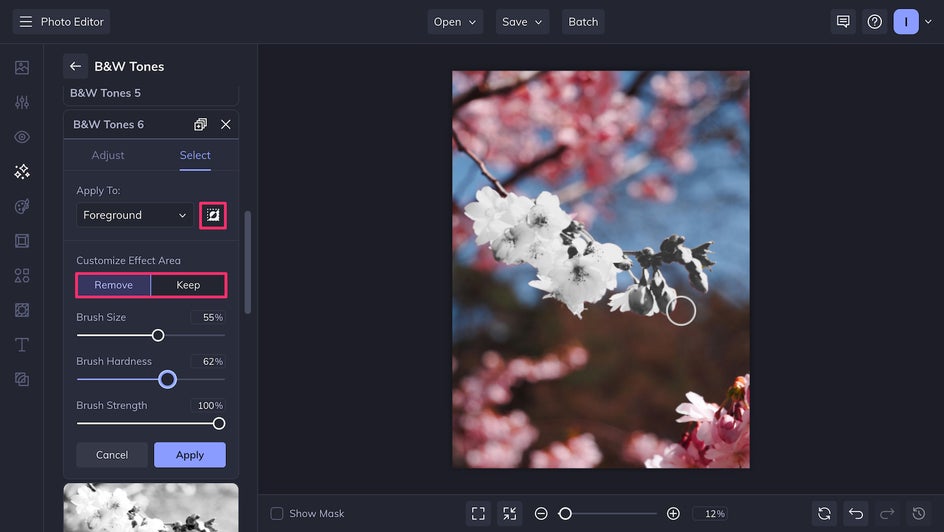Open the Graphics shapes sidebar icon
This screenshot has height=532, width=944.
tap(22, 276)
